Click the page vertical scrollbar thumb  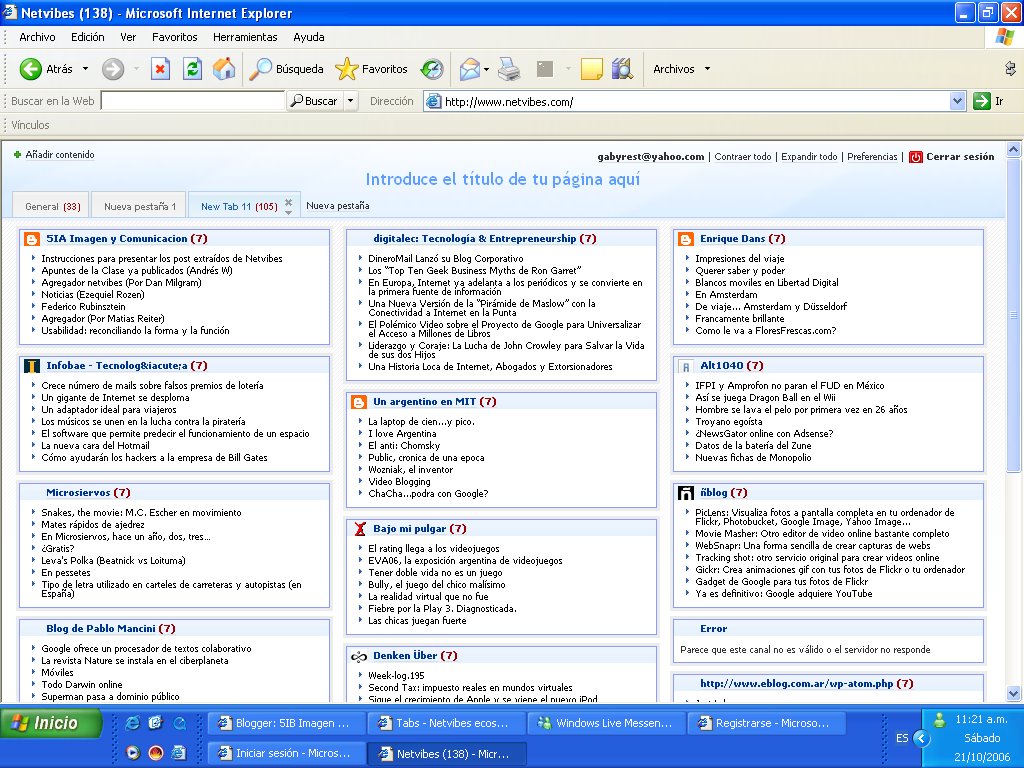coord(1013,315)
